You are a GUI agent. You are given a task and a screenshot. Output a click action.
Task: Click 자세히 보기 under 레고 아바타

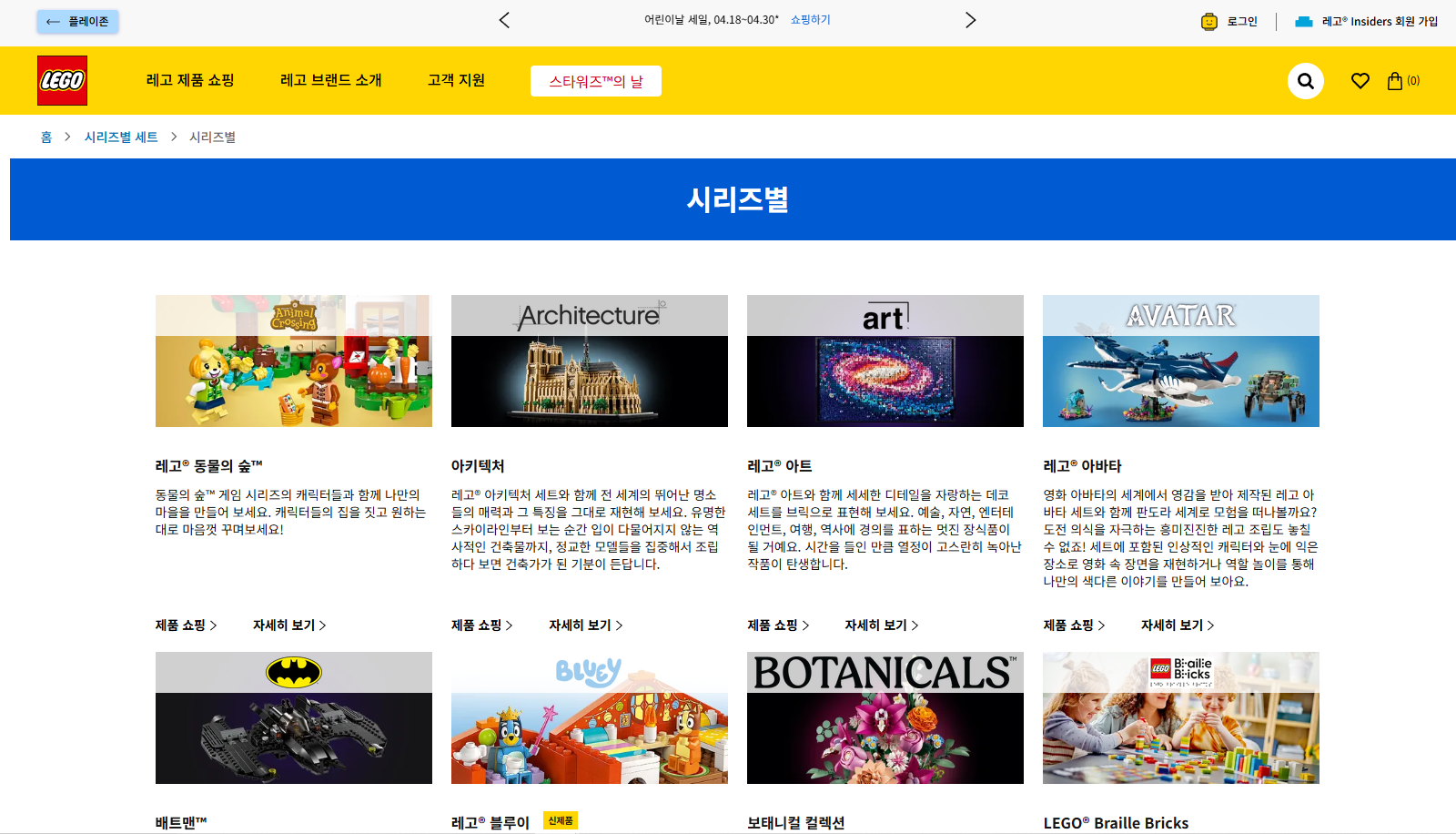[x=1177, y=625]
